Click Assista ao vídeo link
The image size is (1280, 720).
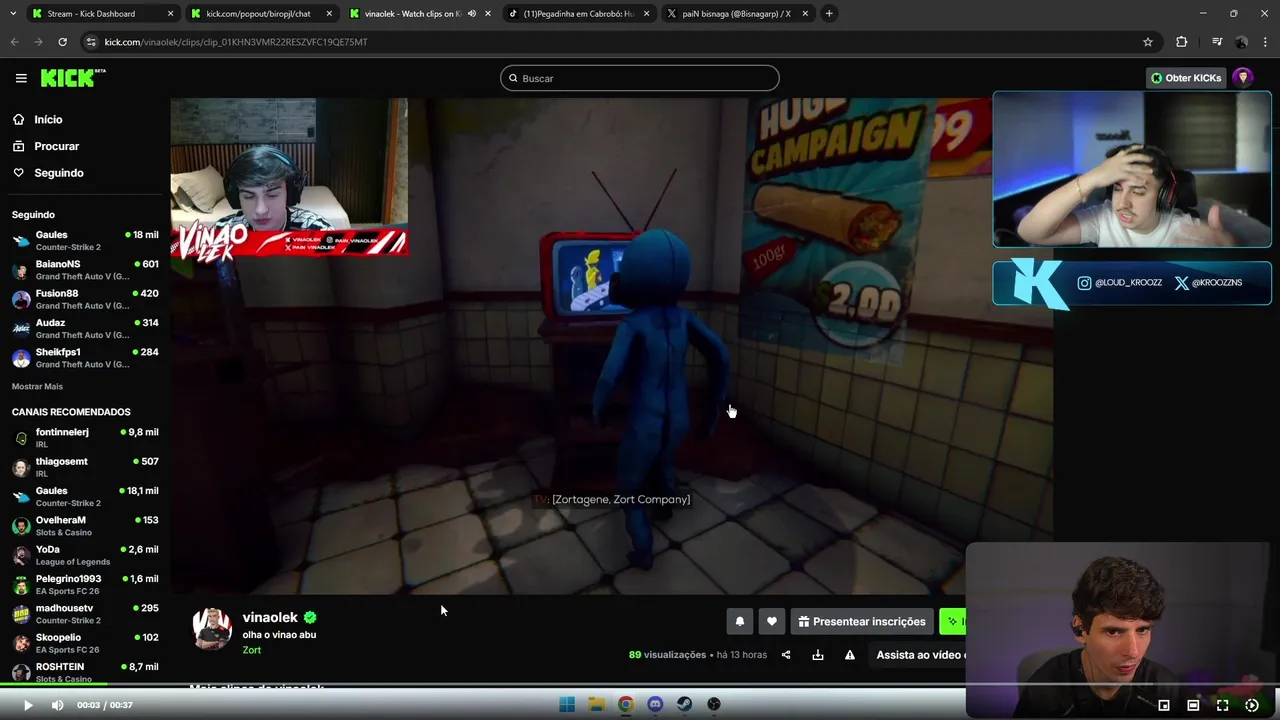coord(920,655)
